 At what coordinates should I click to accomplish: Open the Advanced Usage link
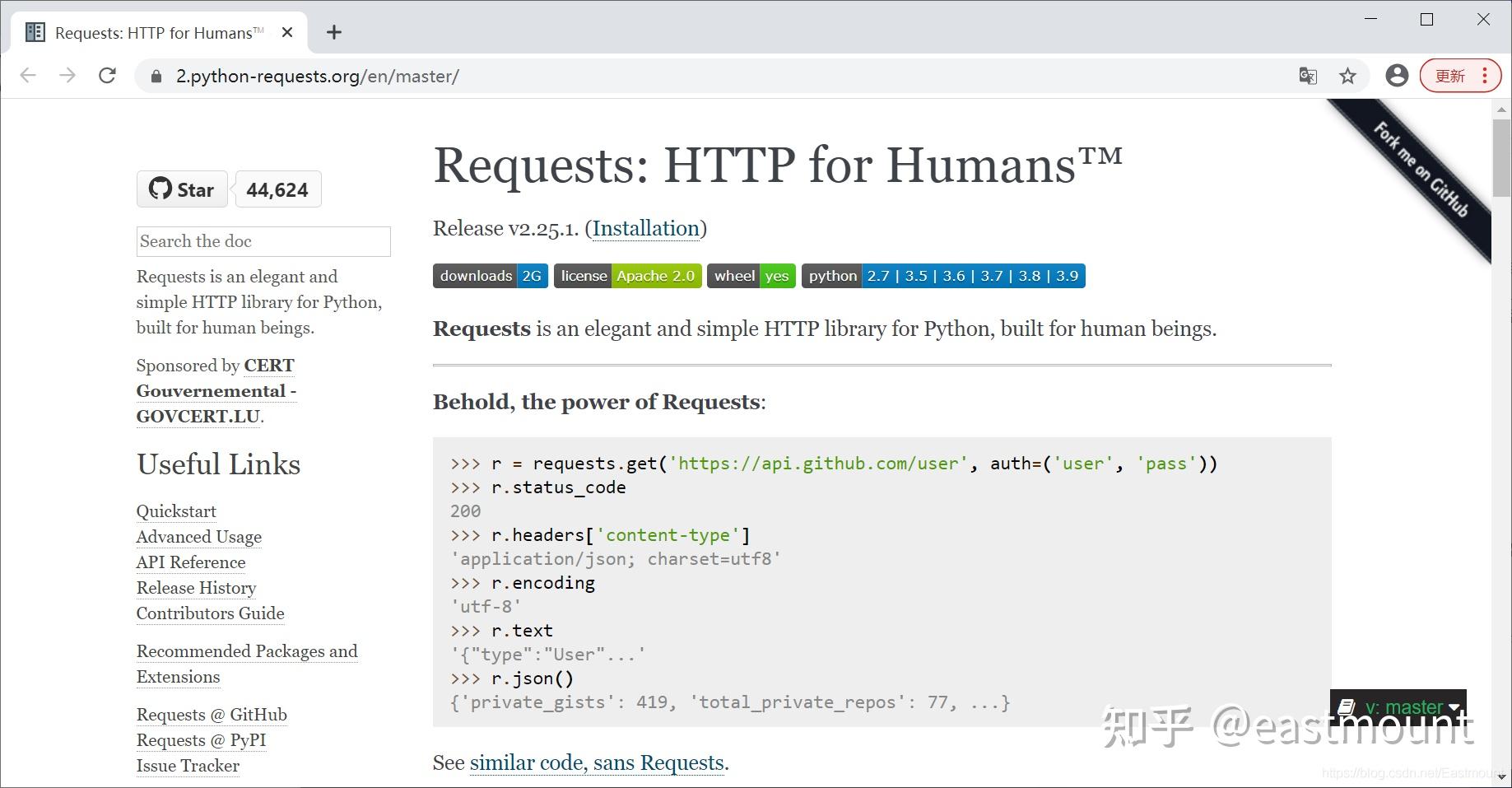(199, 537)
